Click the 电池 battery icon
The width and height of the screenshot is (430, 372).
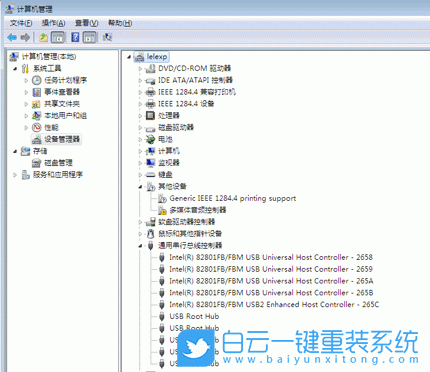(x=151, y=139)
